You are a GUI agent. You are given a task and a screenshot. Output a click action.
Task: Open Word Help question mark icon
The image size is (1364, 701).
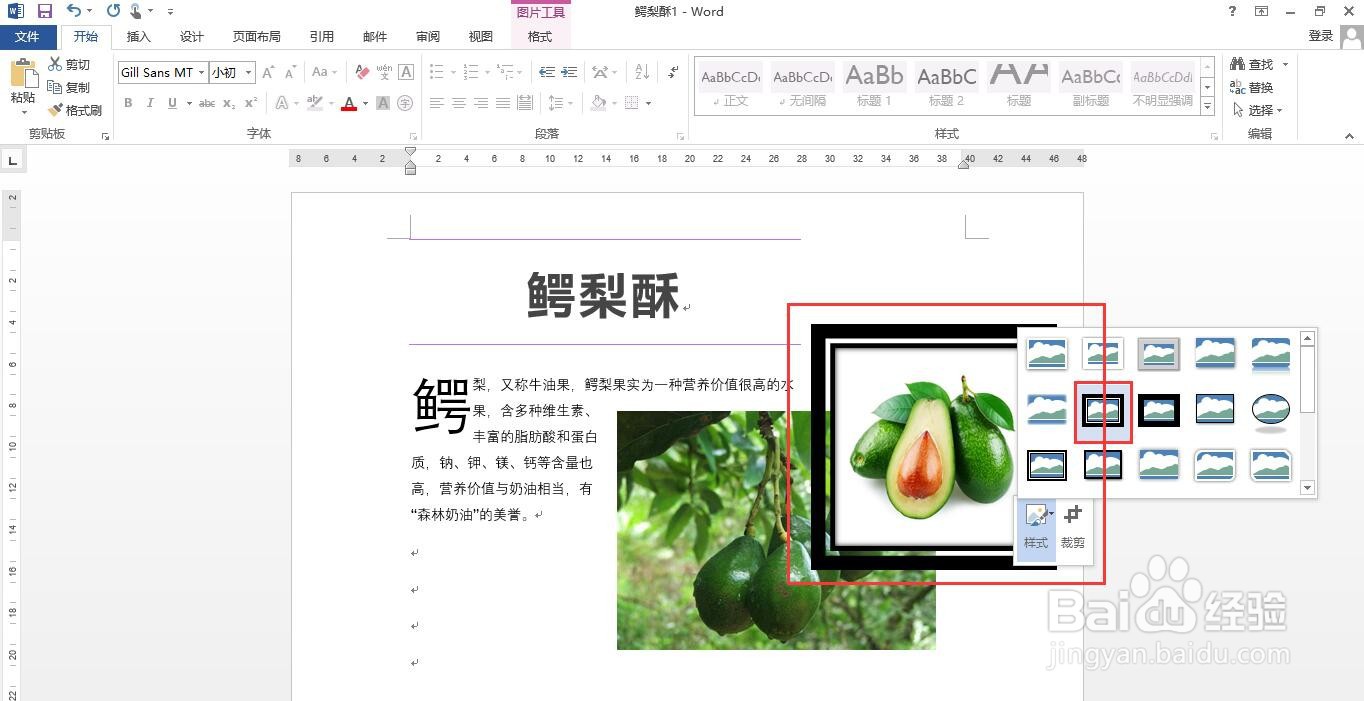coord(1232,11)
